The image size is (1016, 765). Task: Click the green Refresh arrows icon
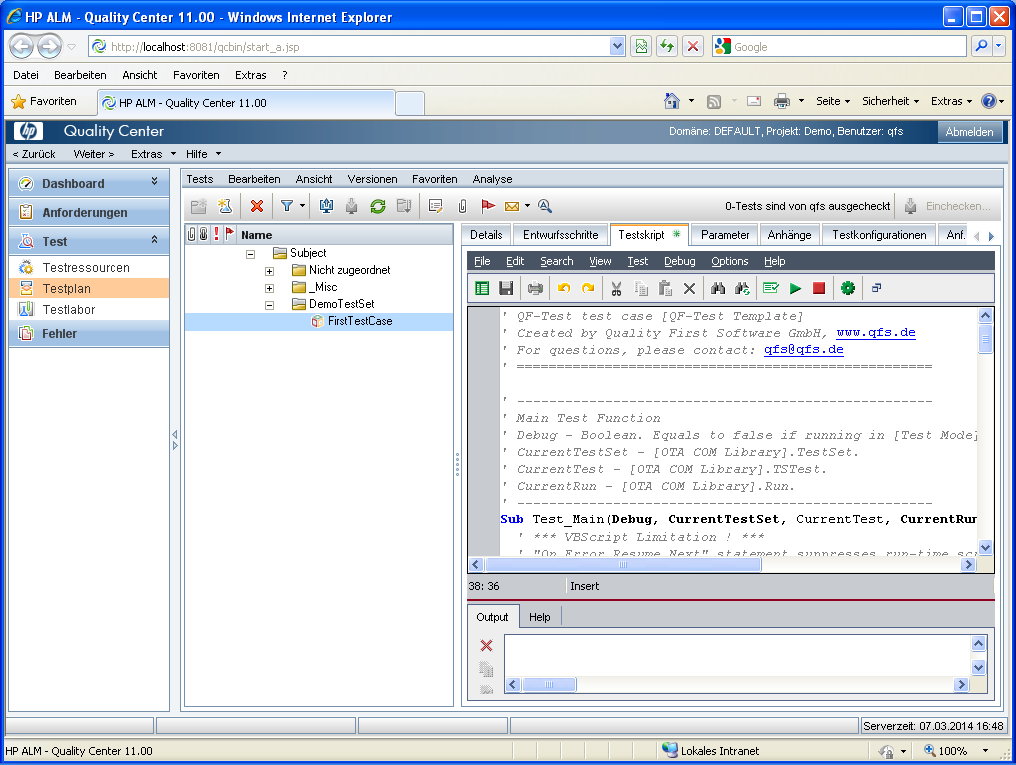378,206
